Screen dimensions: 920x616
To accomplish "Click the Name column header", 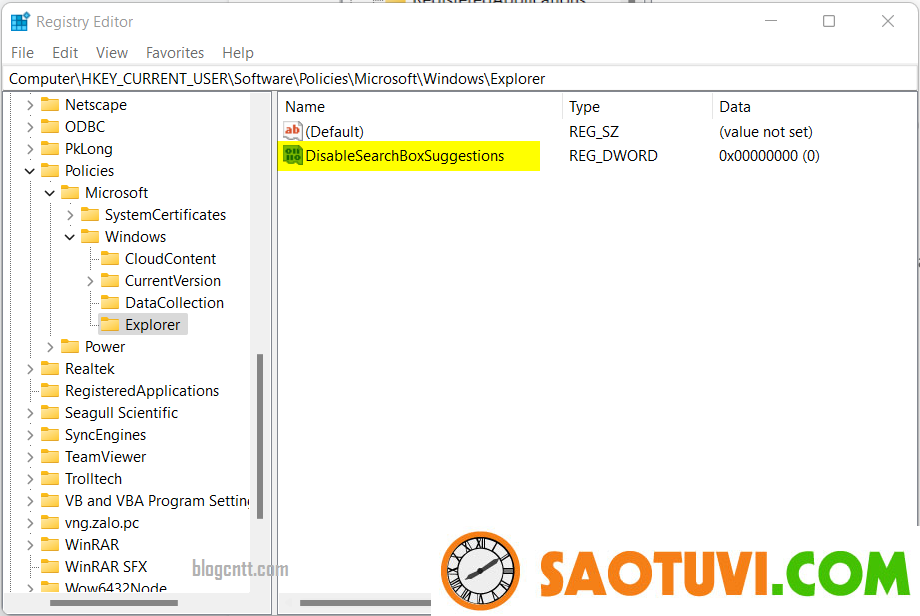I will pos(420,107).
